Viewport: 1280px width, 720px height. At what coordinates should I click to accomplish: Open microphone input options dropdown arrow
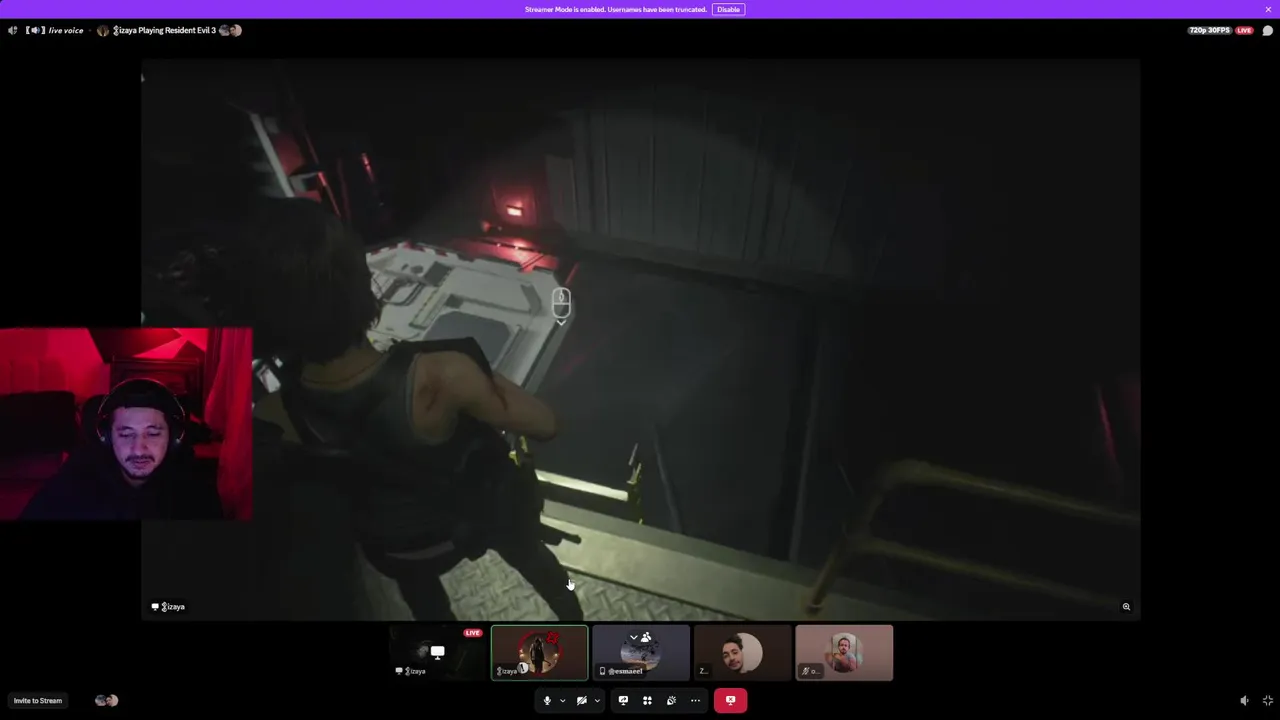point(562,701)
